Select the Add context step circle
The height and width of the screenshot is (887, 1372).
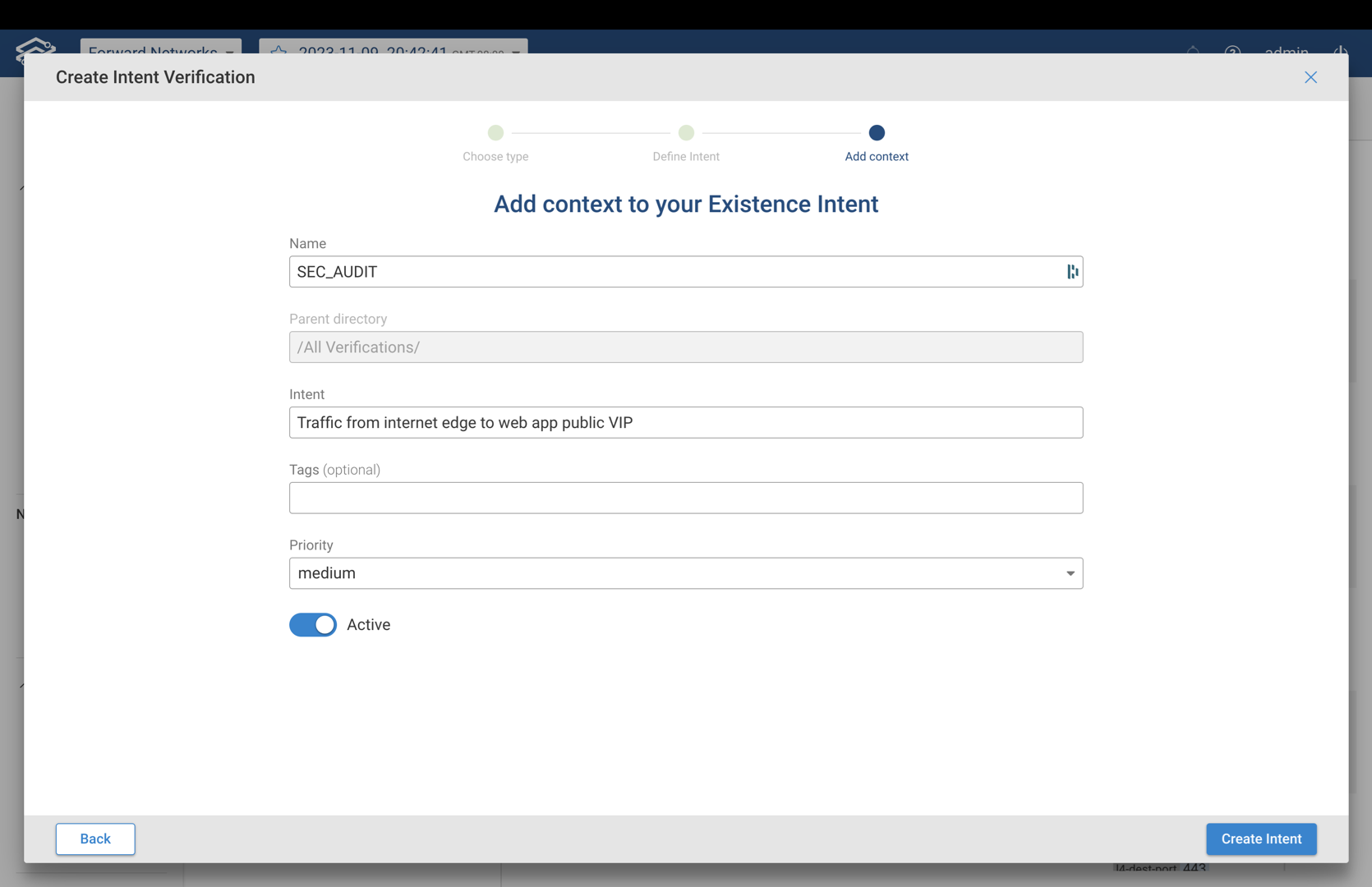(x=876, y=132)
